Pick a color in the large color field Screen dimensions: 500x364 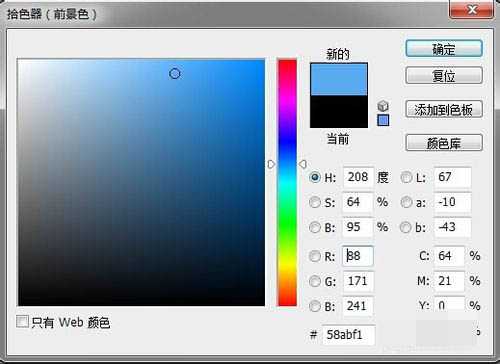(x=141, y=182)
